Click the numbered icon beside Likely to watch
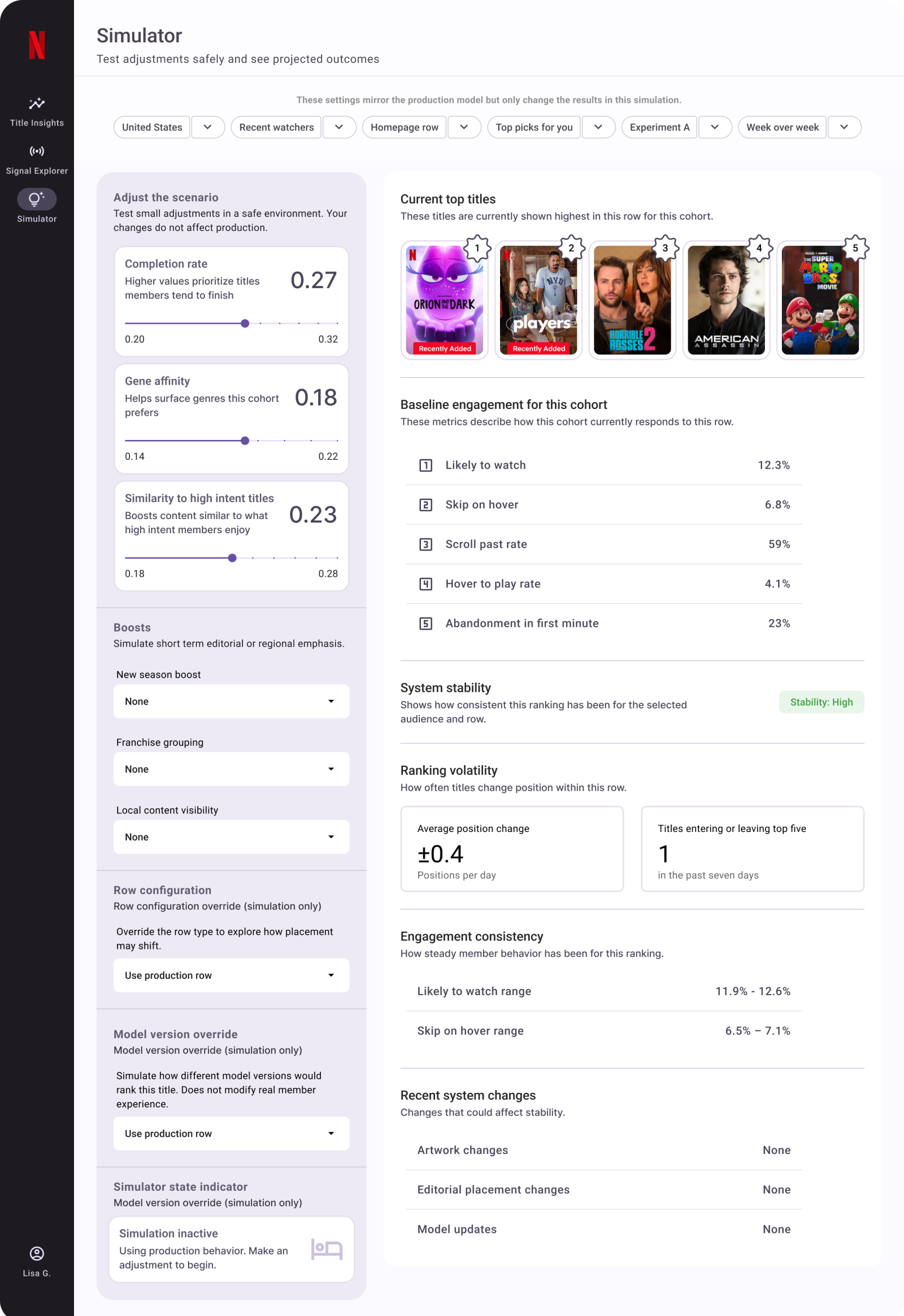The height and width of the screenshot is (1316, 904). pyautogui.click(x=425, y=465)
